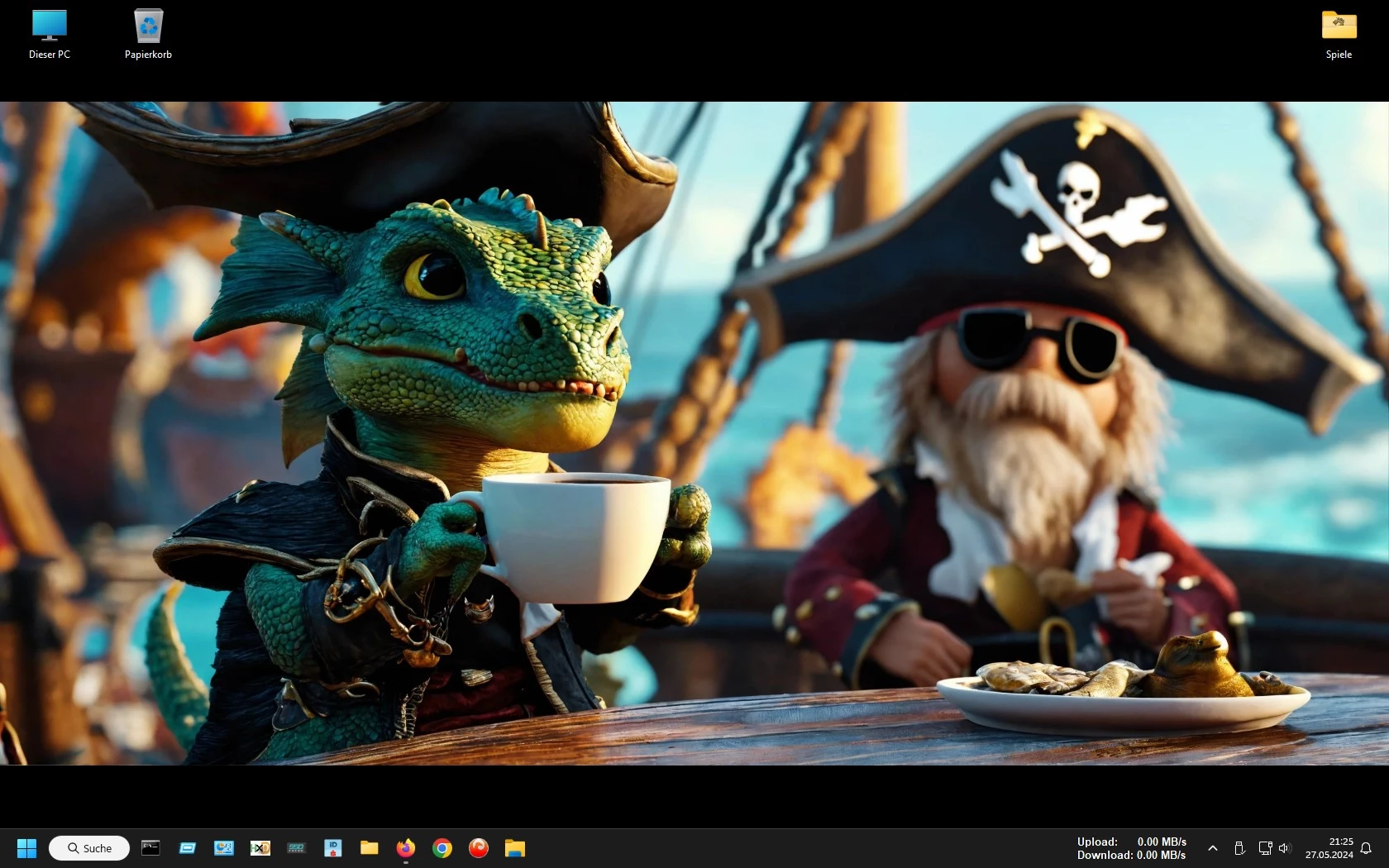Switch to Firefox in the taskbar

tap(406, 847)
